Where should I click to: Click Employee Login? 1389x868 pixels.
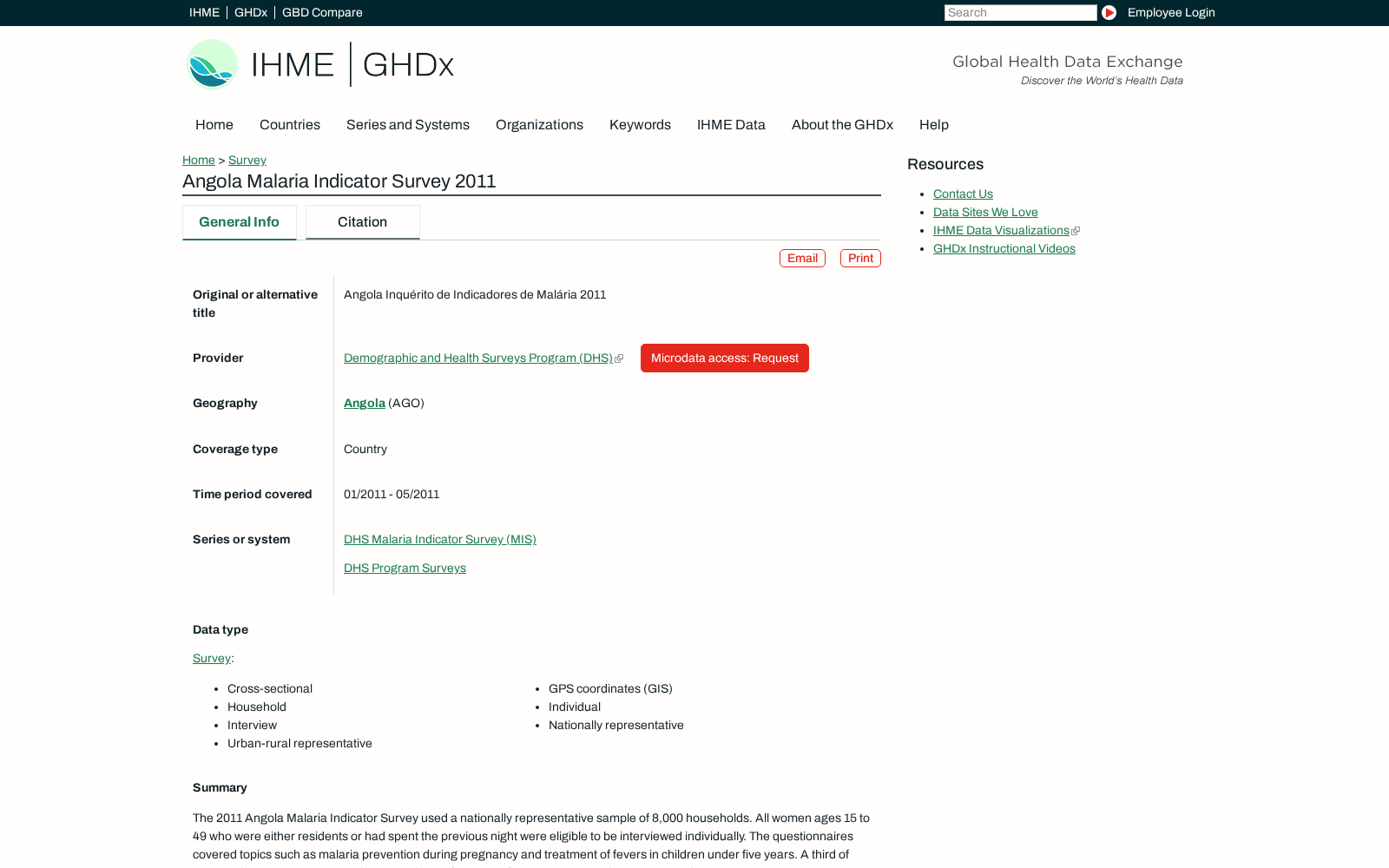coord(1171,12)
